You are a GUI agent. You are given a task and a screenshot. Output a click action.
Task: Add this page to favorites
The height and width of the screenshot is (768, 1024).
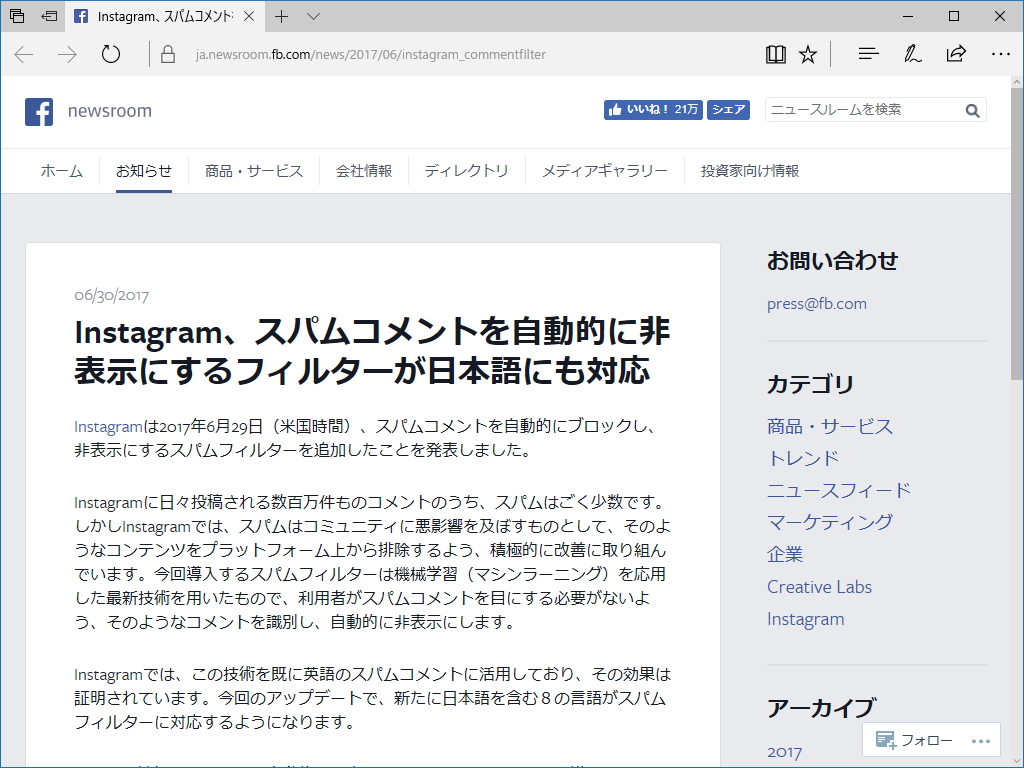[808, 53]
